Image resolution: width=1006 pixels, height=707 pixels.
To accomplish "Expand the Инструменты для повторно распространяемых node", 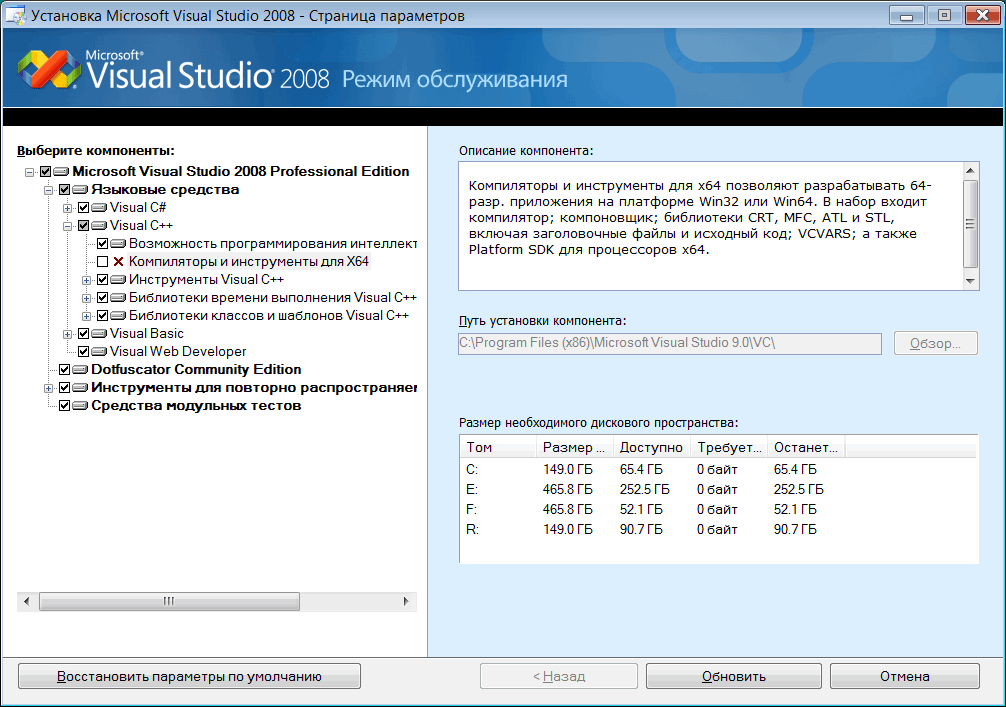I will [48, 388].
